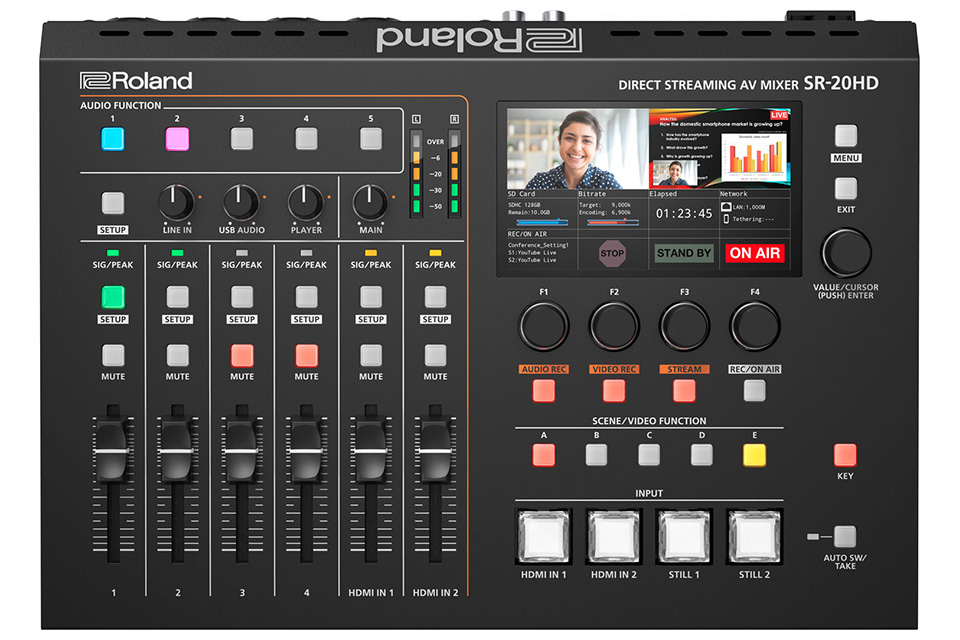This screenshot has width=960, height=640.
Task: Start streaming with the STREAM button
Action: 684,391
